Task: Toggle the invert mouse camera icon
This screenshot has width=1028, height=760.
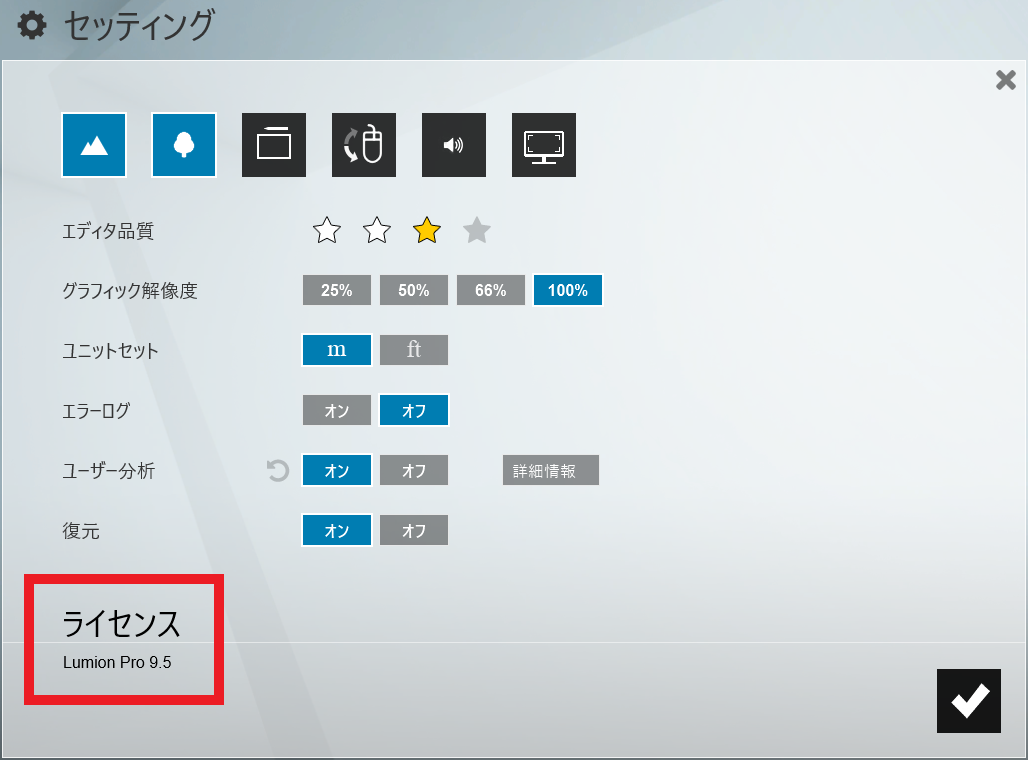Action: point(364,145)
